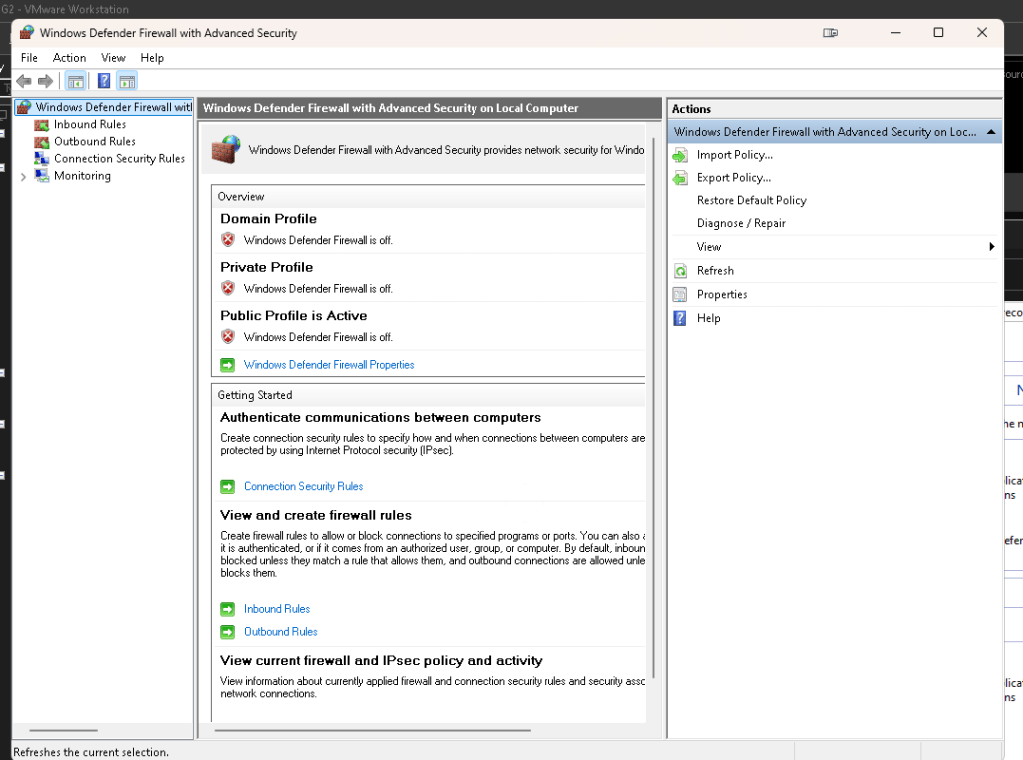Click the View submenu arrow in the Actions pane
This screenshot has height=760, width=1023.
point(992,247)
